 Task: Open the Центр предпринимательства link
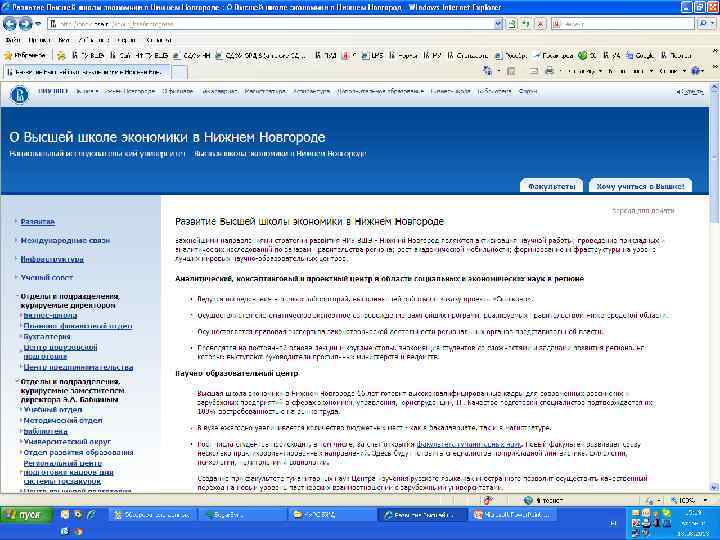click(x=79, y=367)
